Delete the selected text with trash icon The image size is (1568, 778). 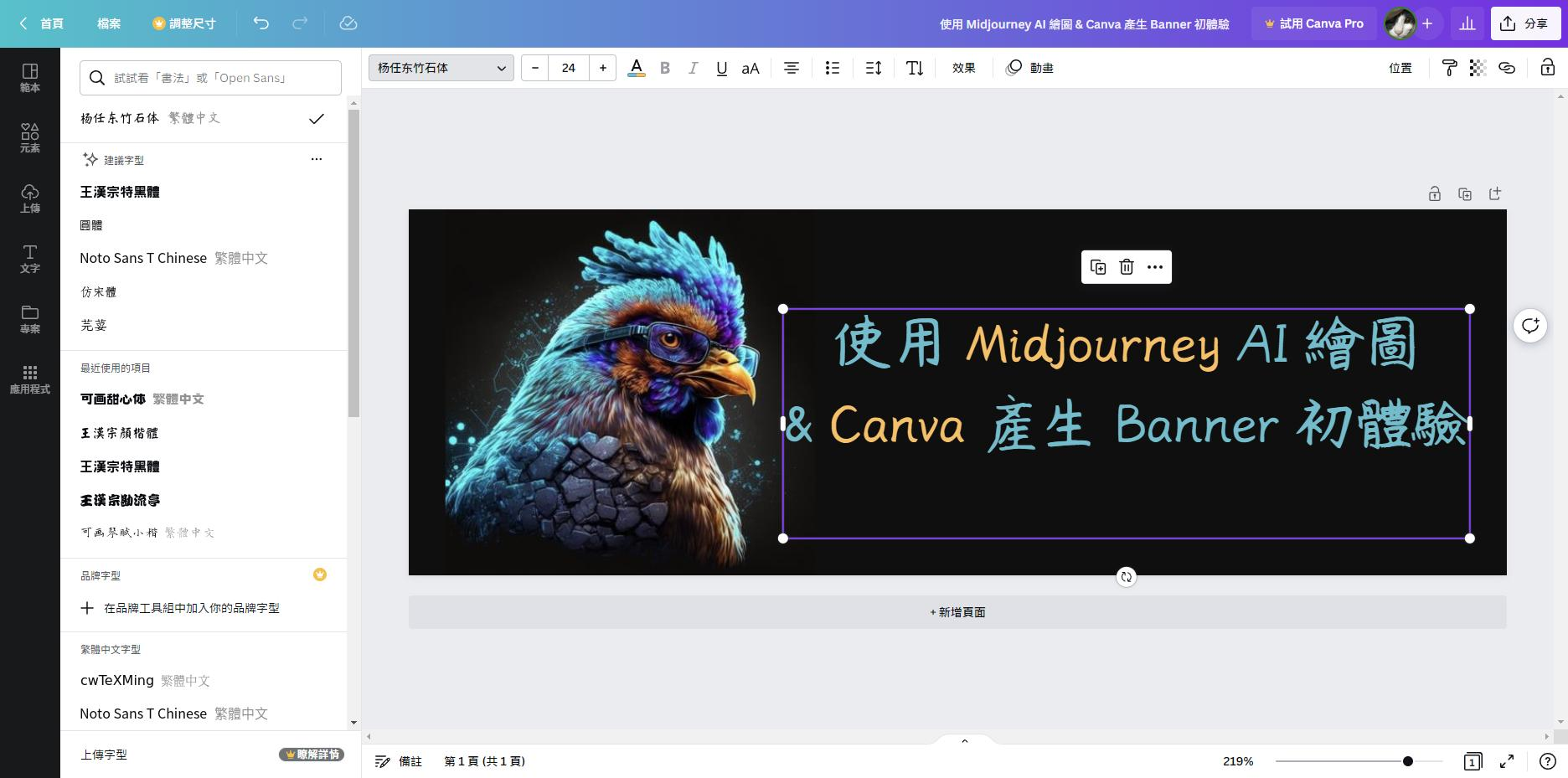click(x=1127, y=267)
